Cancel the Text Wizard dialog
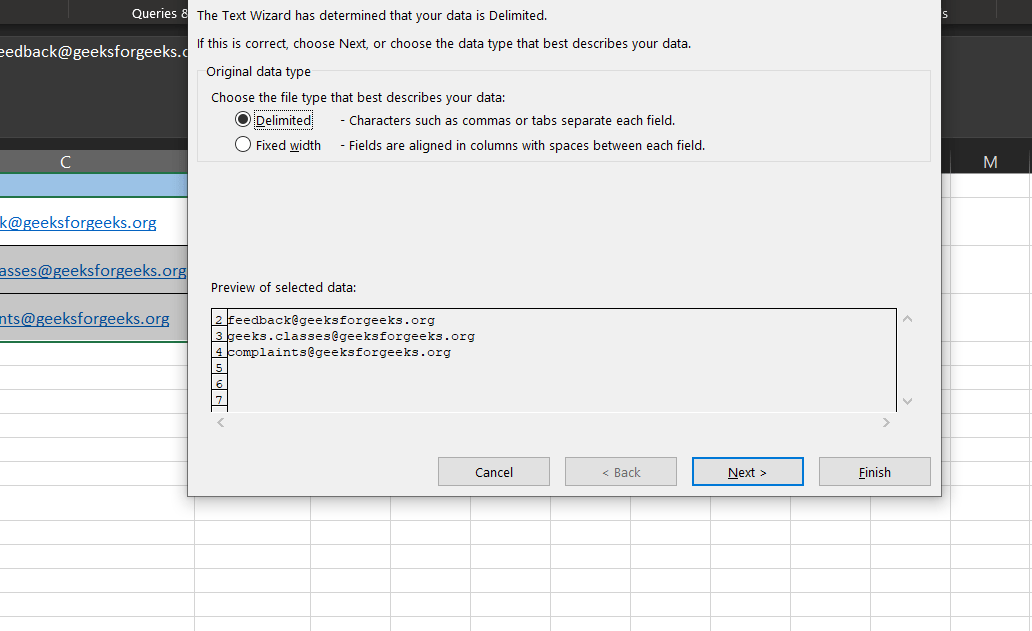The width and height of the screenshot is (1032, 631). [494, 472]
